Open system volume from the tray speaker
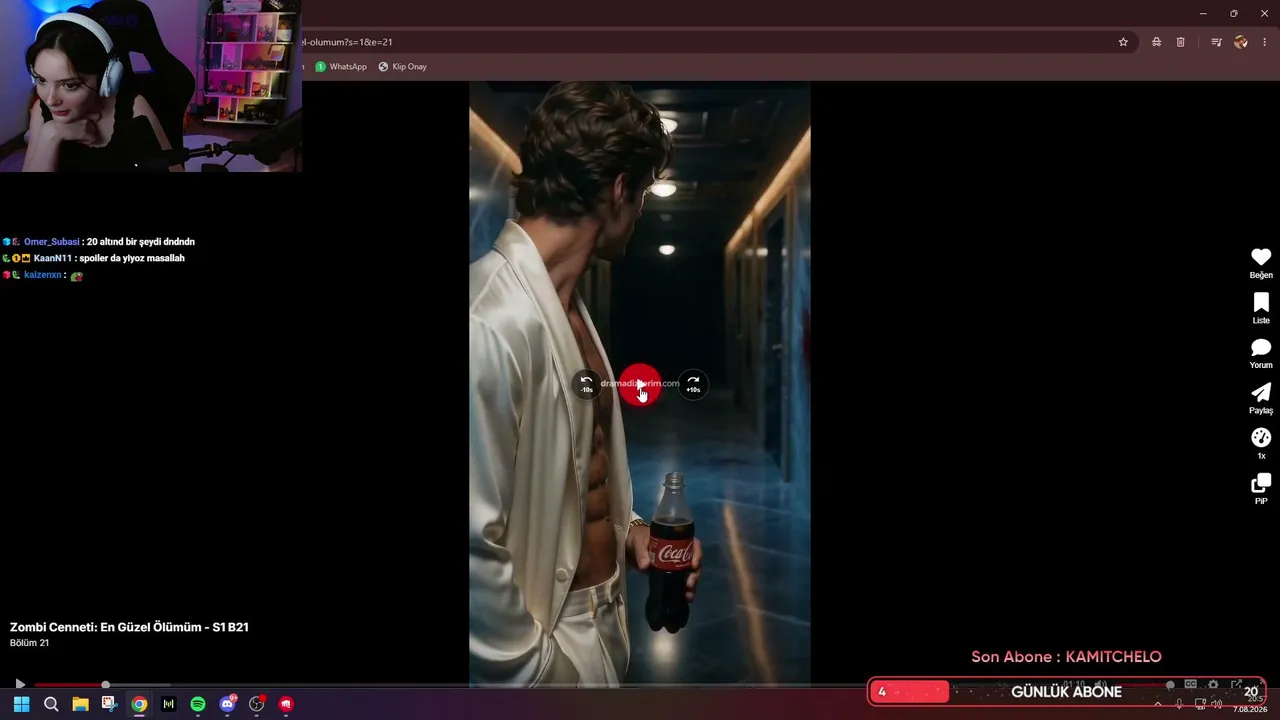Image resolution: width=1280 pixels, height=720 pixels. click(x=1217, y=704)
